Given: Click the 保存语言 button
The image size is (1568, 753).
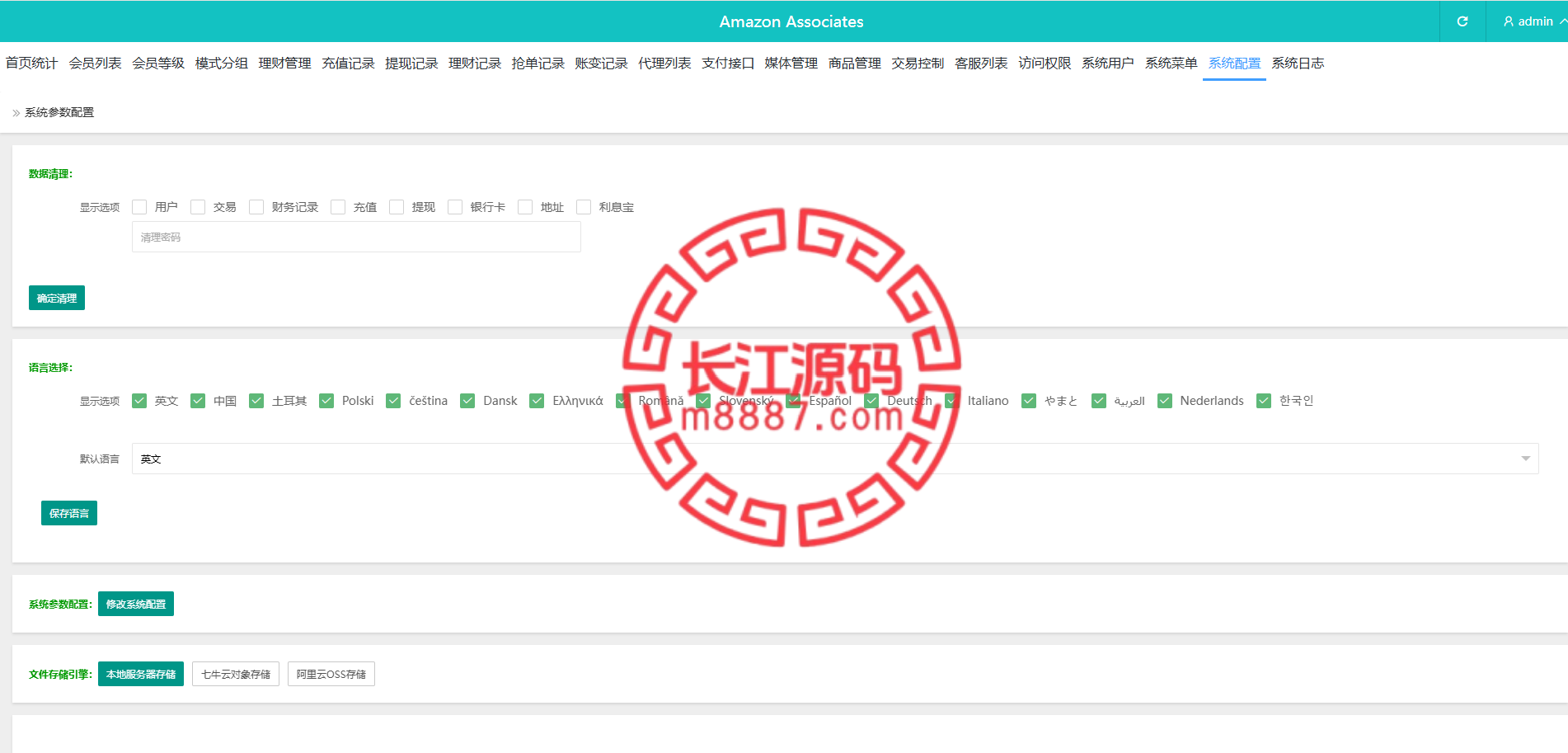Looking at the screenshot, I should click(x=69, y=513).
